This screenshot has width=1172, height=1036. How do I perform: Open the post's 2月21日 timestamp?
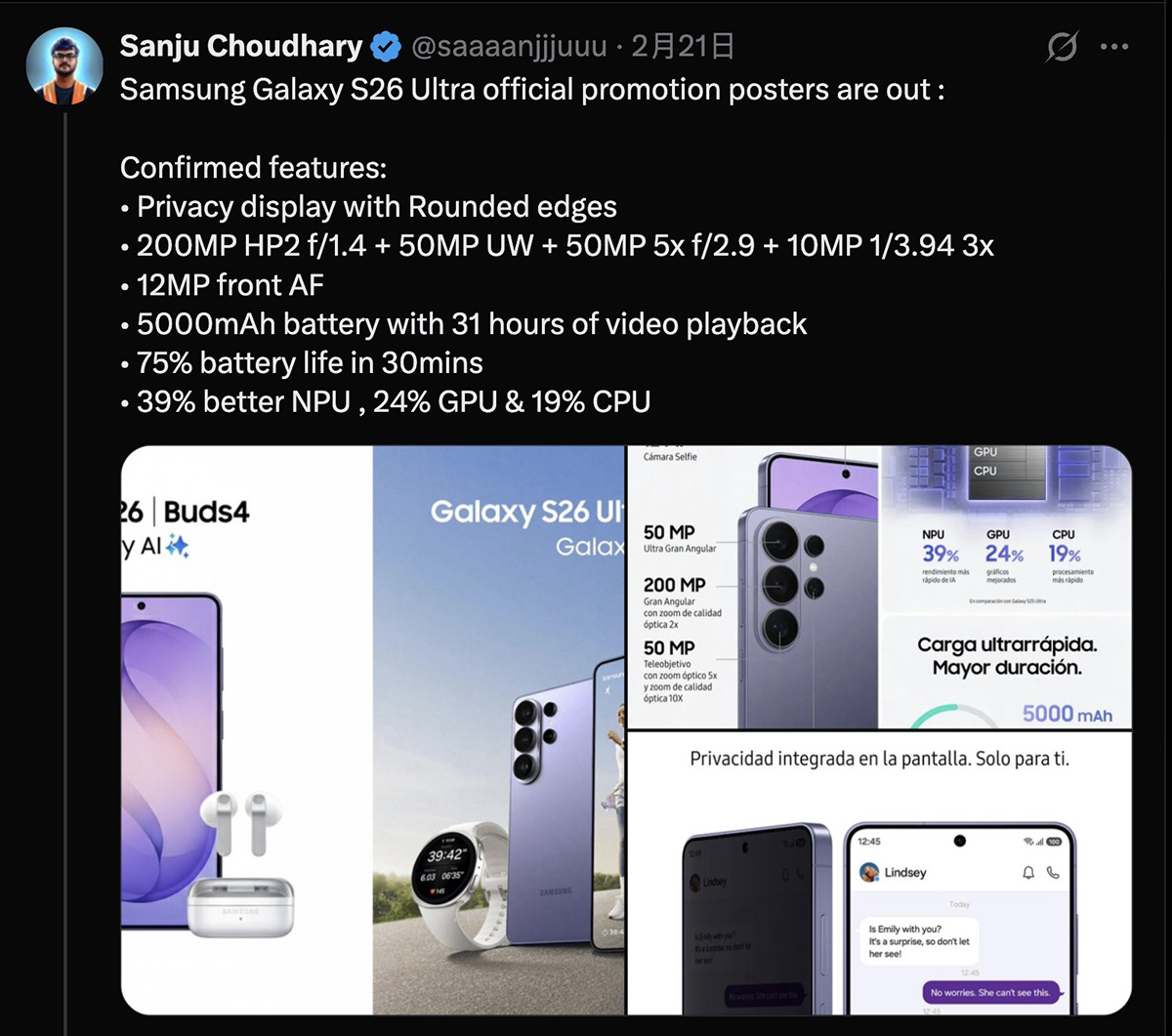[682, 46]
